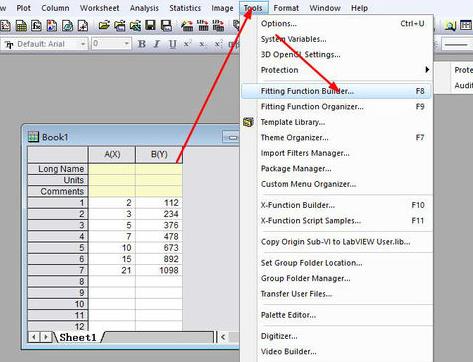473x362 pixels.
Task: Click the New Function (fx) toolbar icon
Action: tap(36, 26)
